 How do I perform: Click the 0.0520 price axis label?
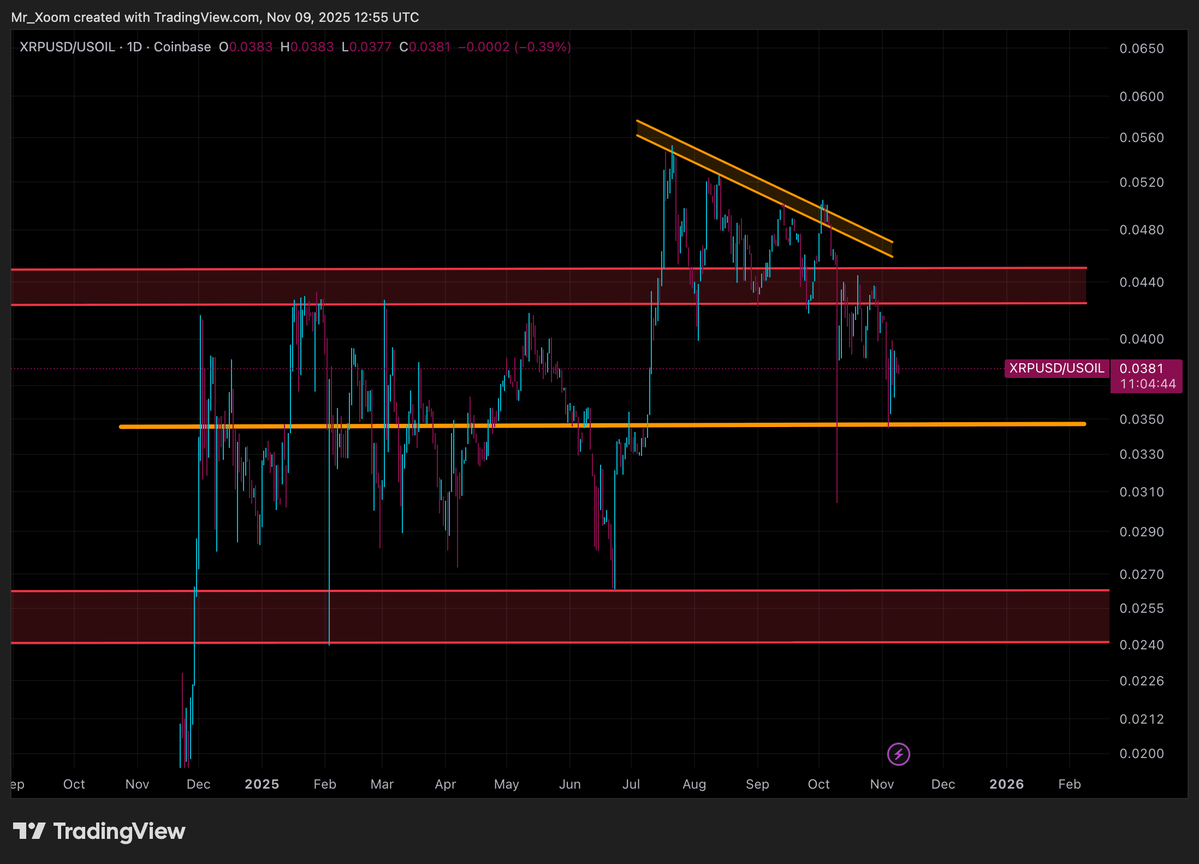pyautogui.click(x=1141, y=182)
